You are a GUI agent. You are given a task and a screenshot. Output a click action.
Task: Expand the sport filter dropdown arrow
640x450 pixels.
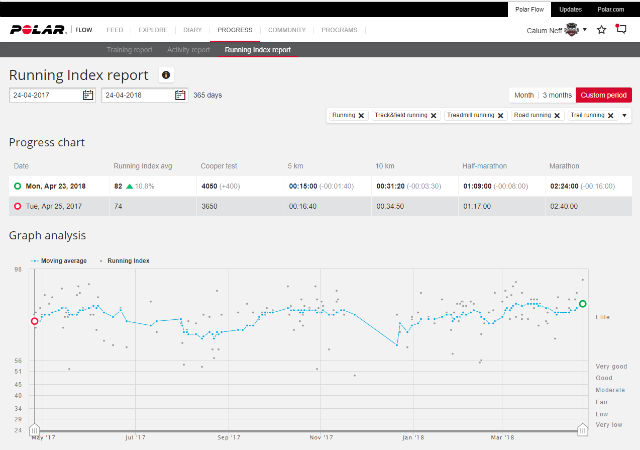[x=624, y=116]
